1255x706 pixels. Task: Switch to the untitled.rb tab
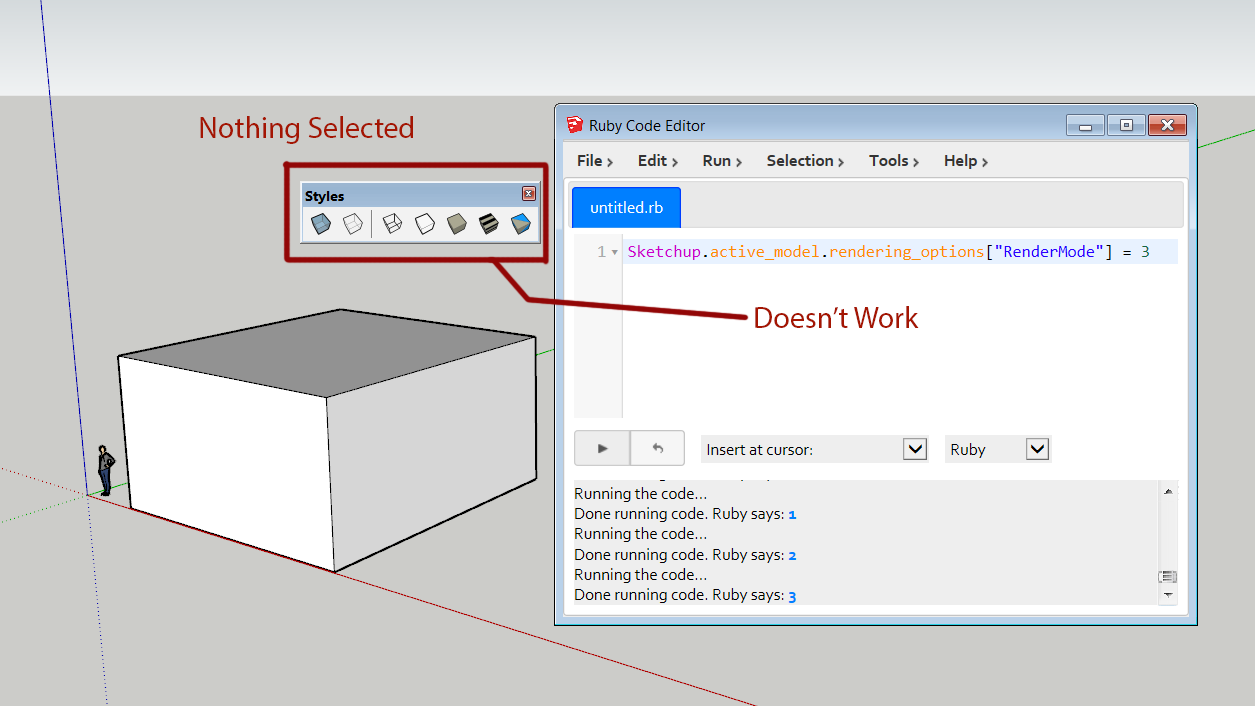(x=625, y=207)
